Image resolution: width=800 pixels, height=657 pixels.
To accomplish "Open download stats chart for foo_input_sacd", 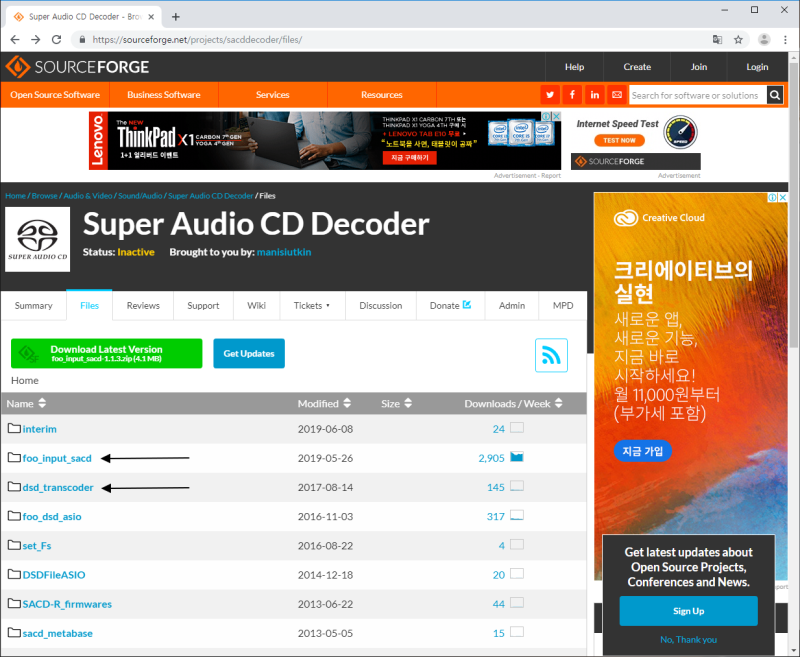I will click(515, 457).
